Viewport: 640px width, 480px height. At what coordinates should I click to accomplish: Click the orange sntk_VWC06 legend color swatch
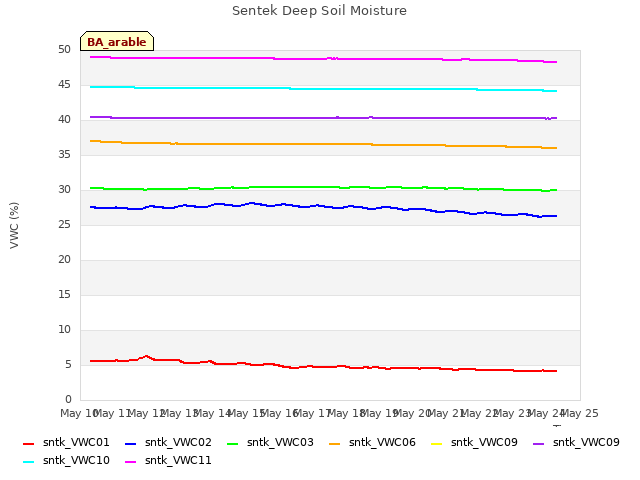pos(335,444)
